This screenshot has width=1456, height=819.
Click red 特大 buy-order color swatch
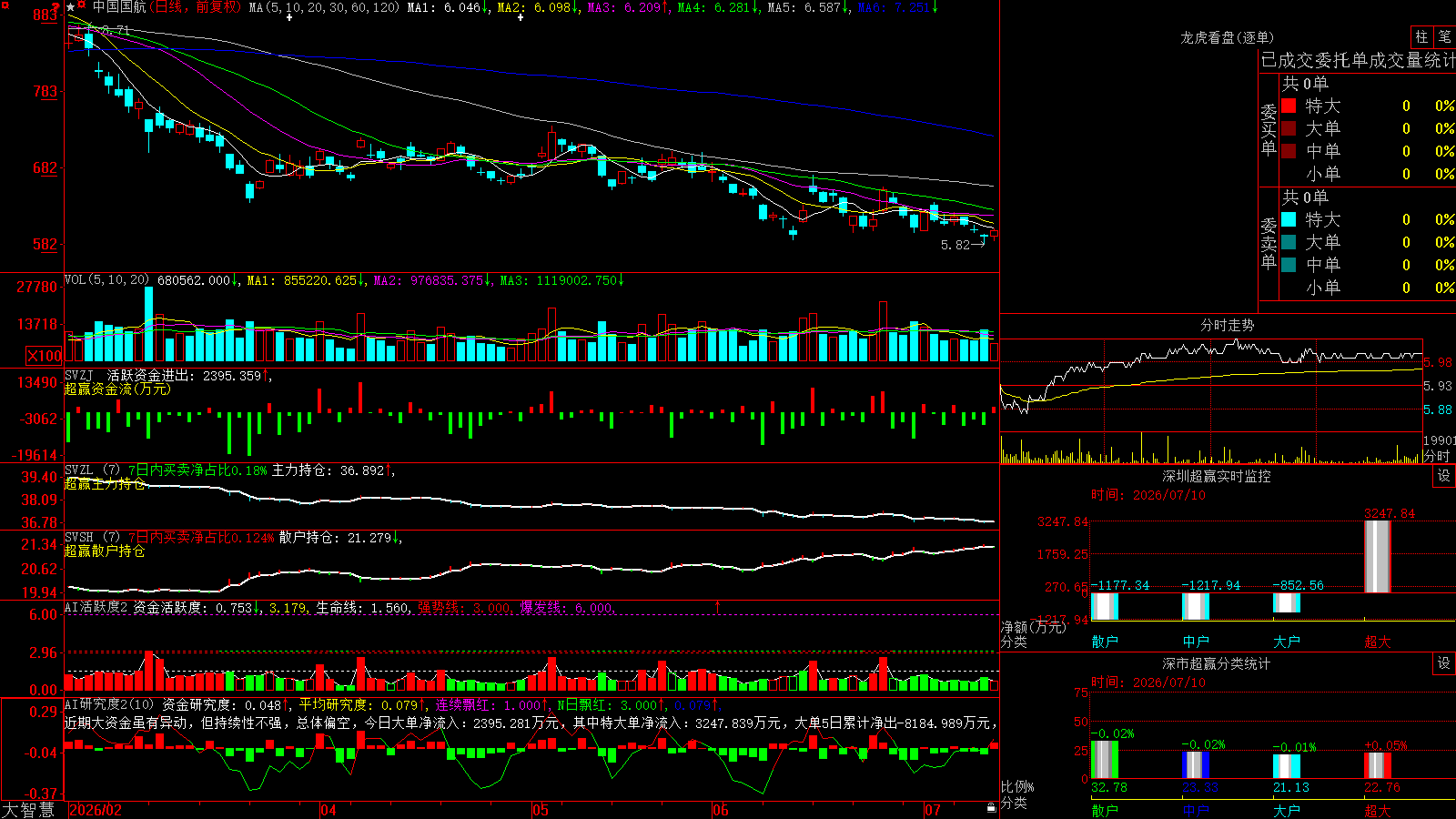point(1289,106)
